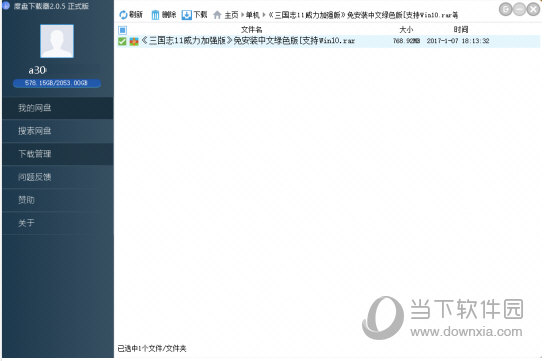Click the status text 已选中1个文件/文件夹

click(152, 348)
